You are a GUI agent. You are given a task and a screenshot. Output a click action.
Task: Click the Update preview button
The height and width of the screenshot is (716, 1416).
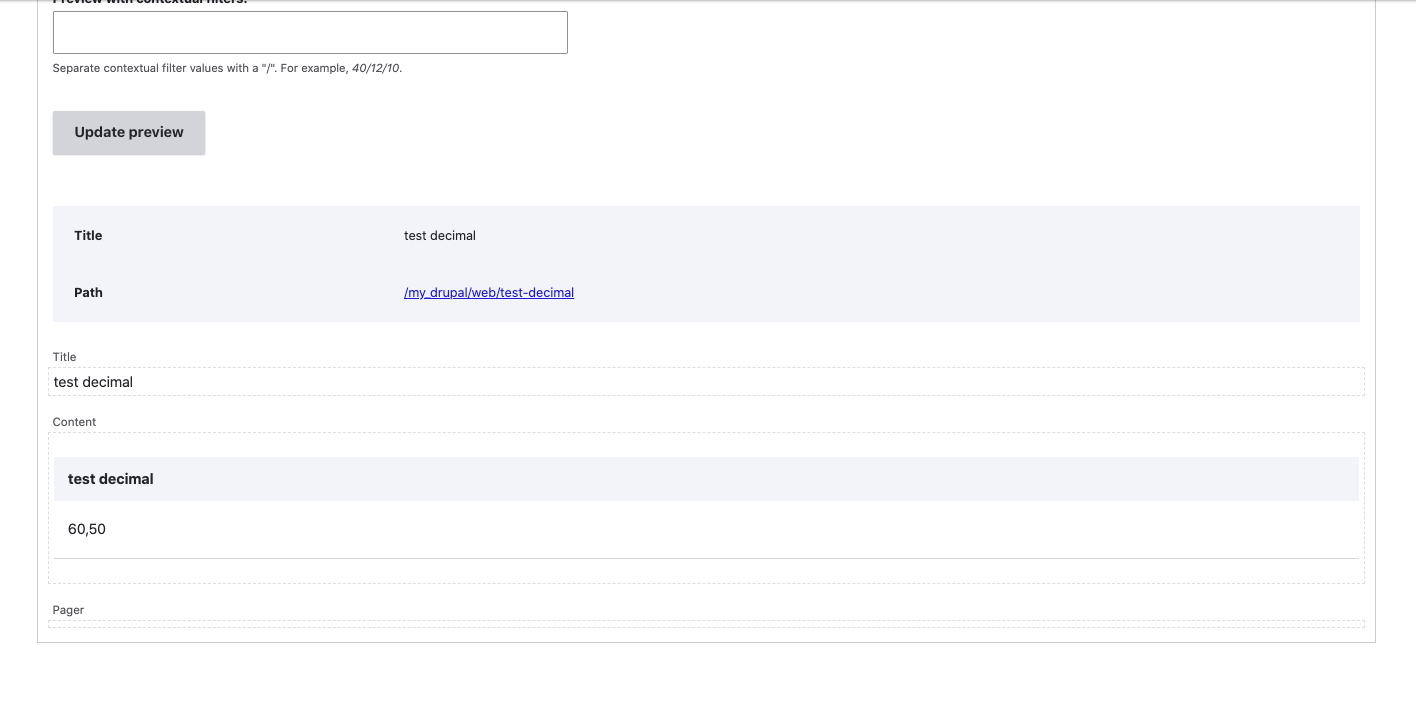(128, 132)
